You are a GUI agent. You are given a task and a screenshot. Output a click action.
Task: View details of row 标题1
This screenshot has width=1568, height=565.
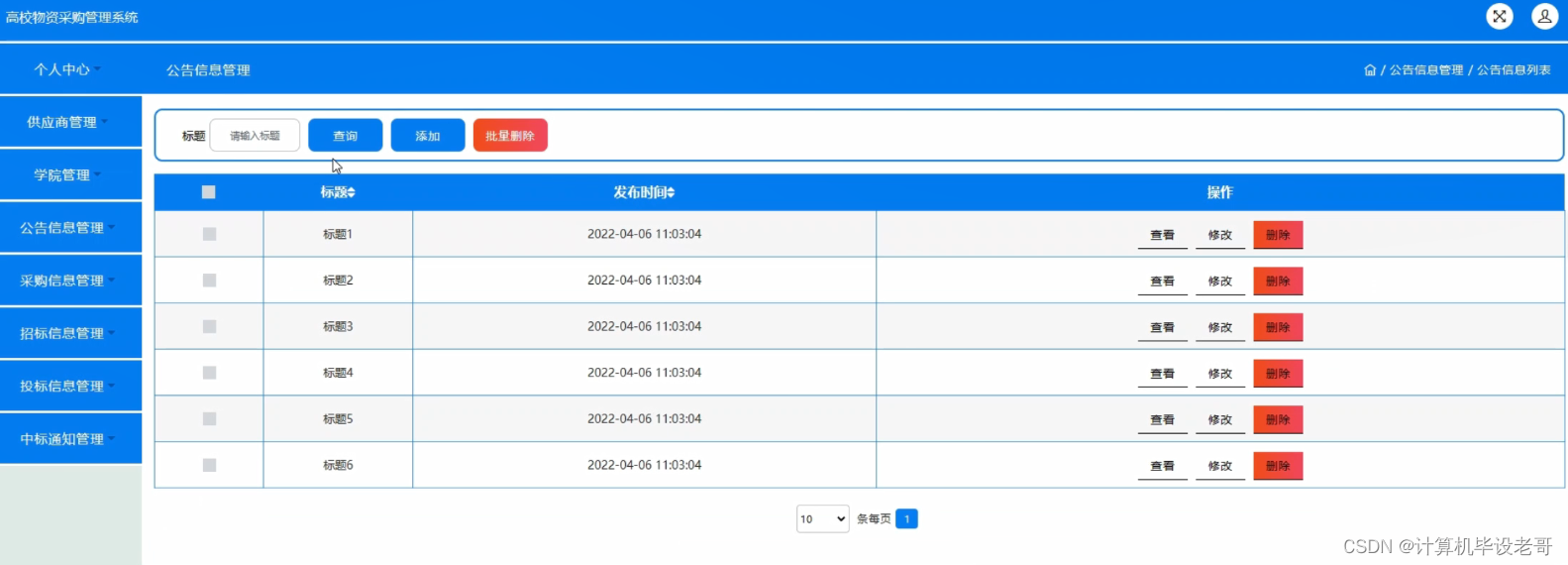point(1162,235)
